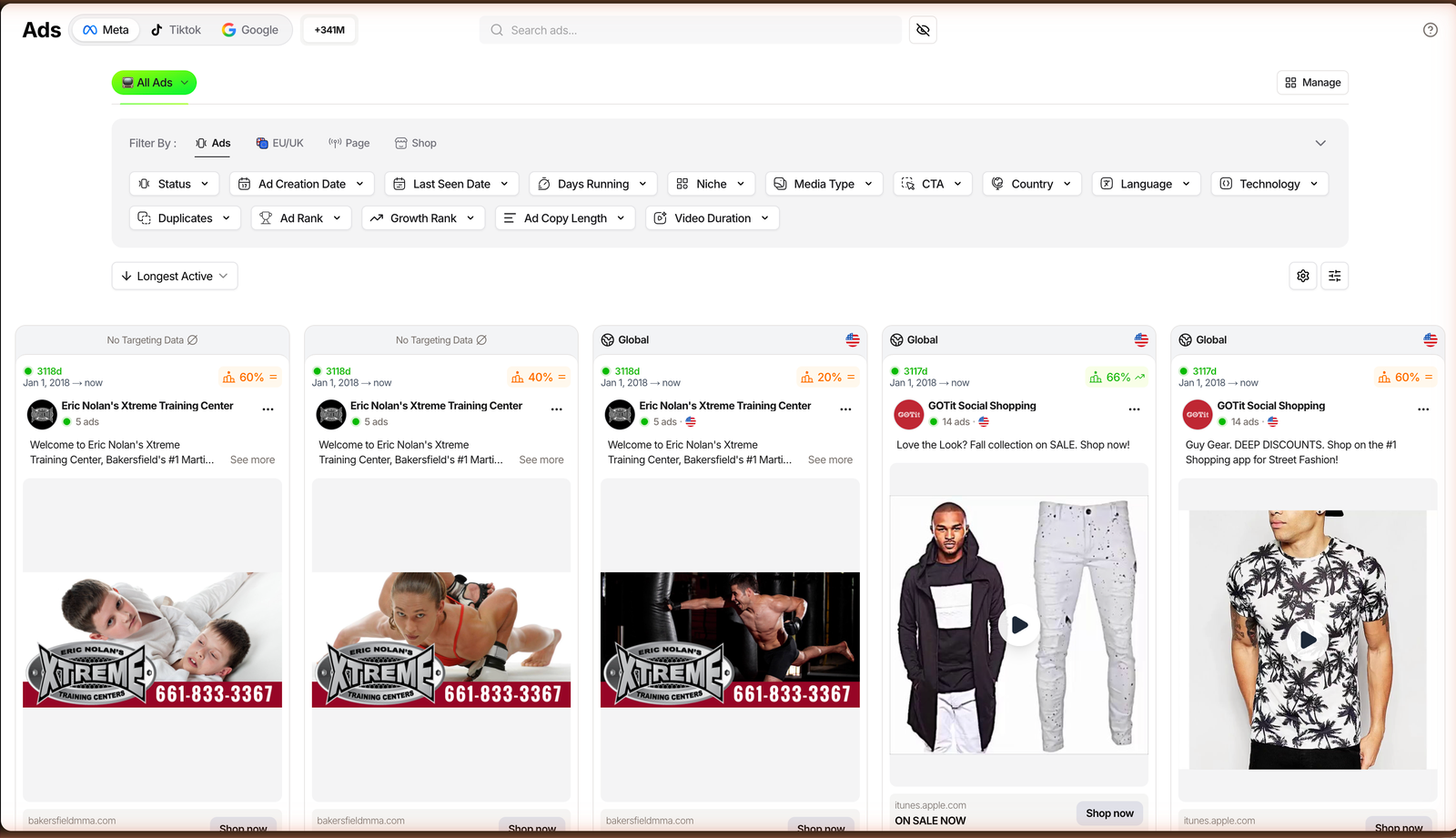Open the settings gear icon near sort
The height and width of the screenshot is (838, 1456).
pos(1303,276)
